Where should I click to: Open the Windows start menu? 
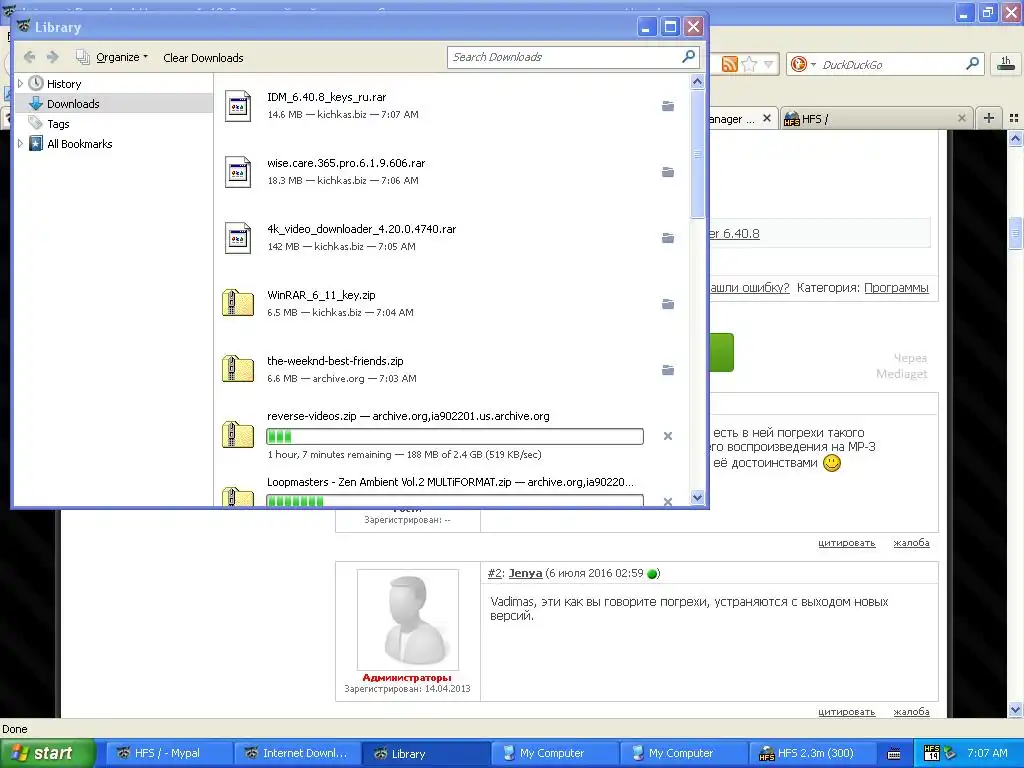pos(48,753)
